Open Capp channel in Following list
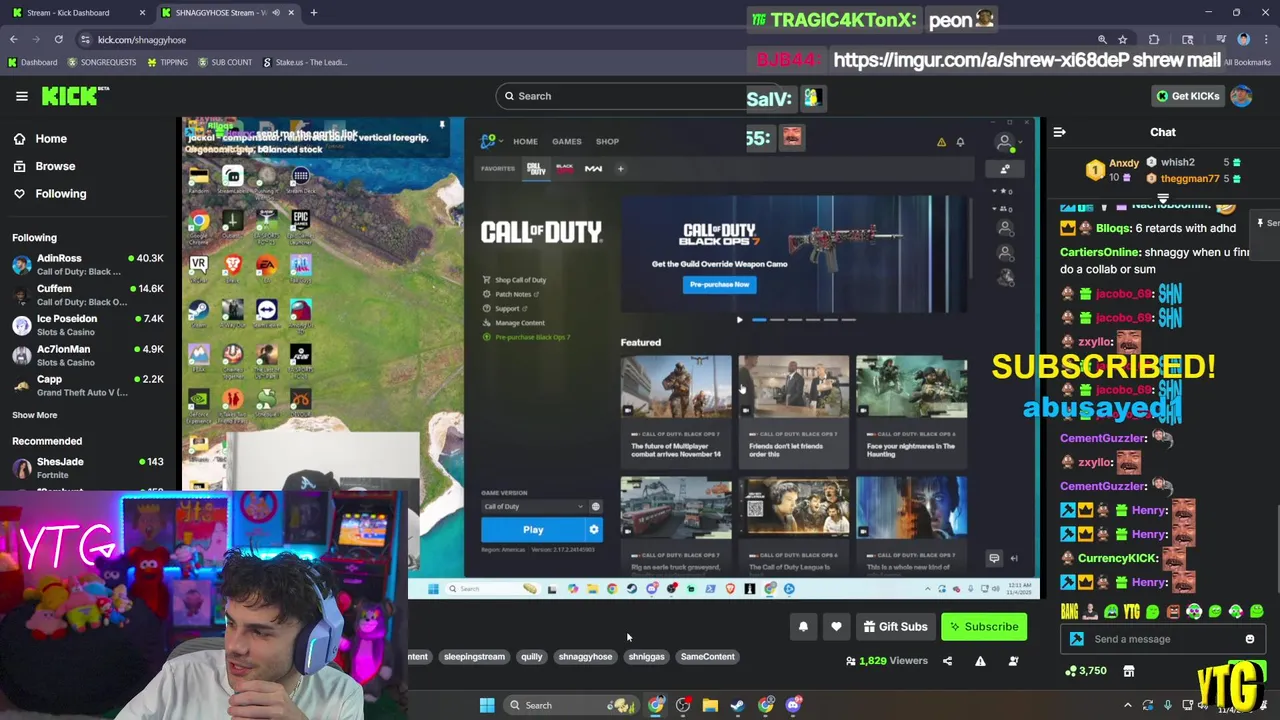The height and width of the screenshot is (720, 1280). click(x=87, y=385)
